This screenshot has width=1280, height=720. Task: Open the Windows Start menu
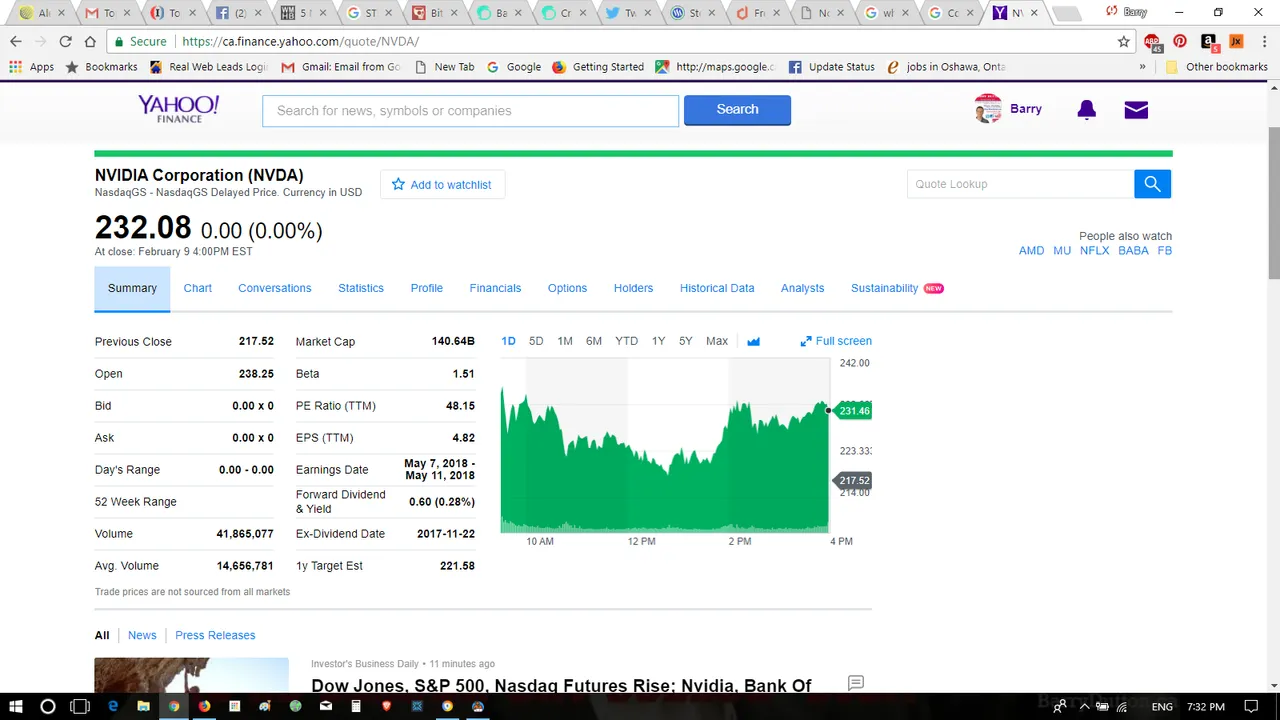click(x=16, y=706)
